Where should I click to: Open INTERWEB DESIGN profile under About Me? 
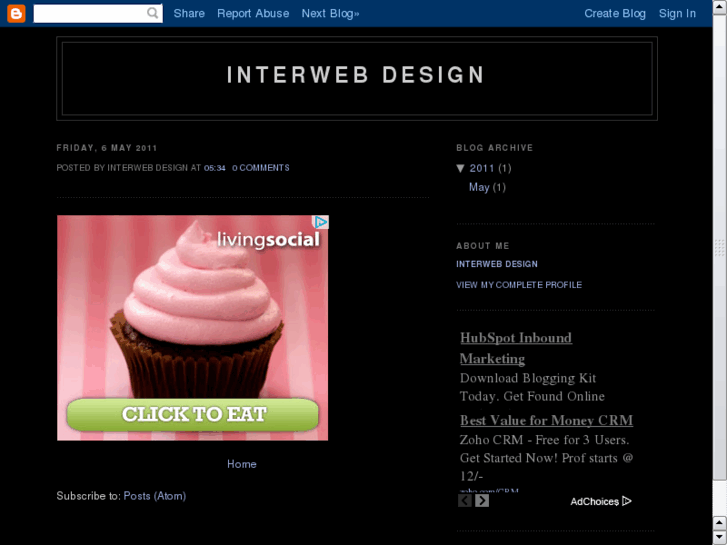pyautogui.click(x=497, y=264)
